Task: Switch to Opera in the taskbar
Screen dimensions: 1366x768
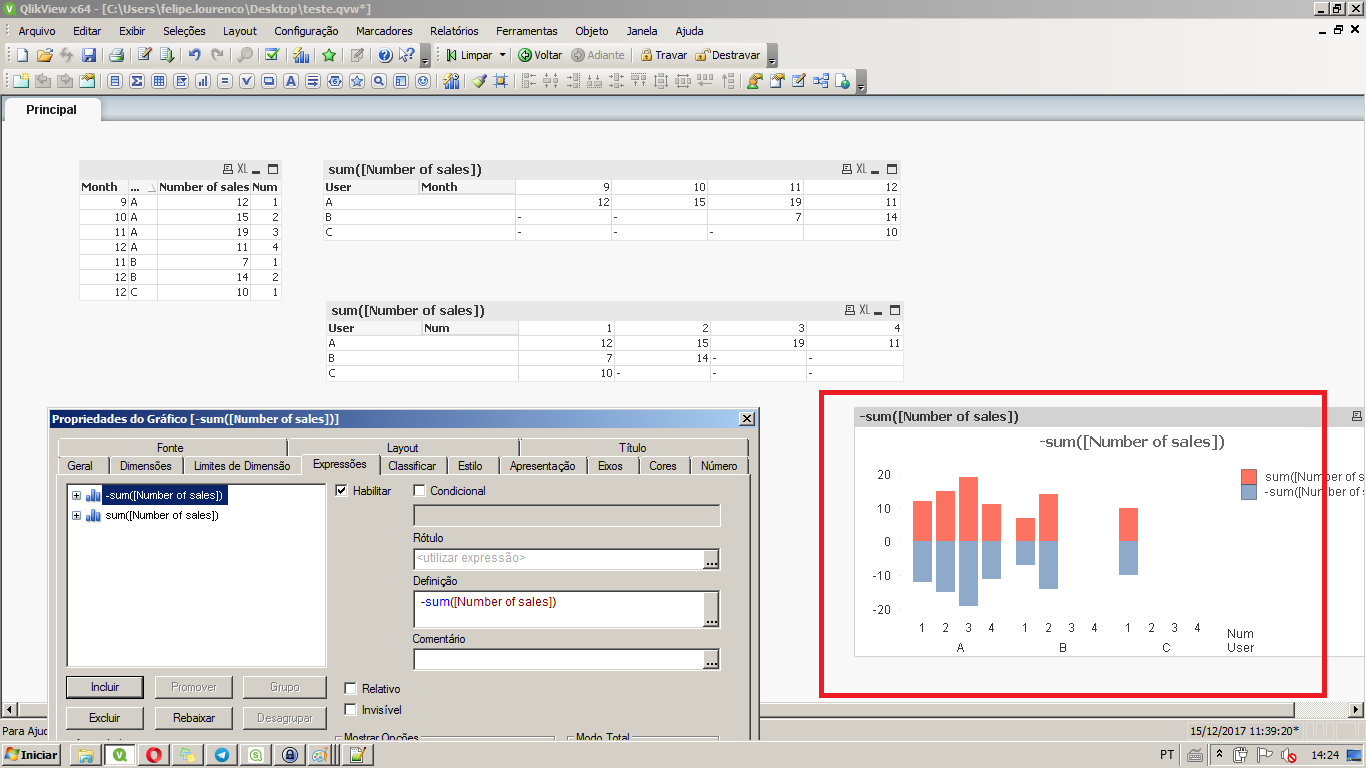Action: [x=154, y=755]
